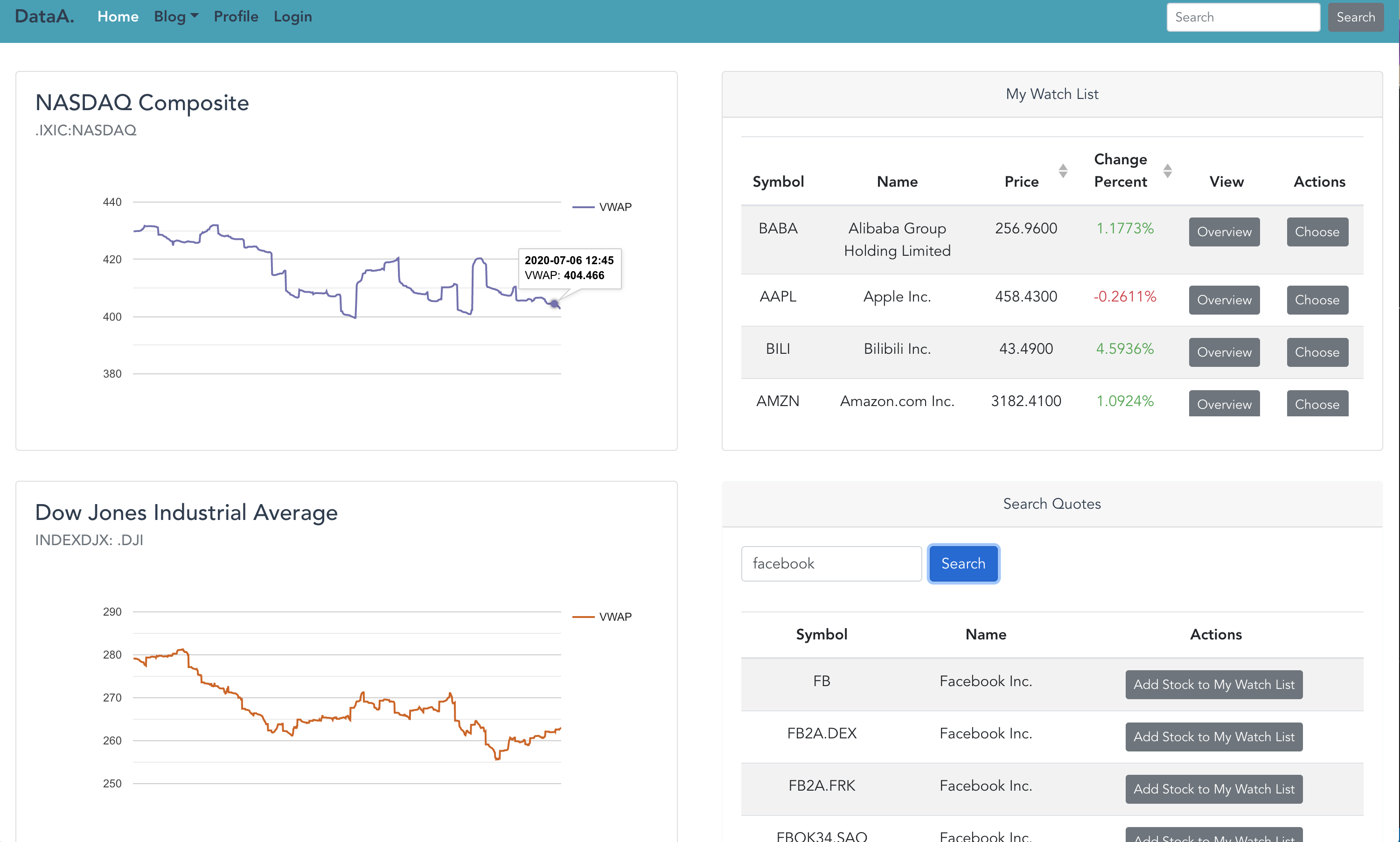Click the navbar Search button
Screen dimensions: 1400x842
1355,17
